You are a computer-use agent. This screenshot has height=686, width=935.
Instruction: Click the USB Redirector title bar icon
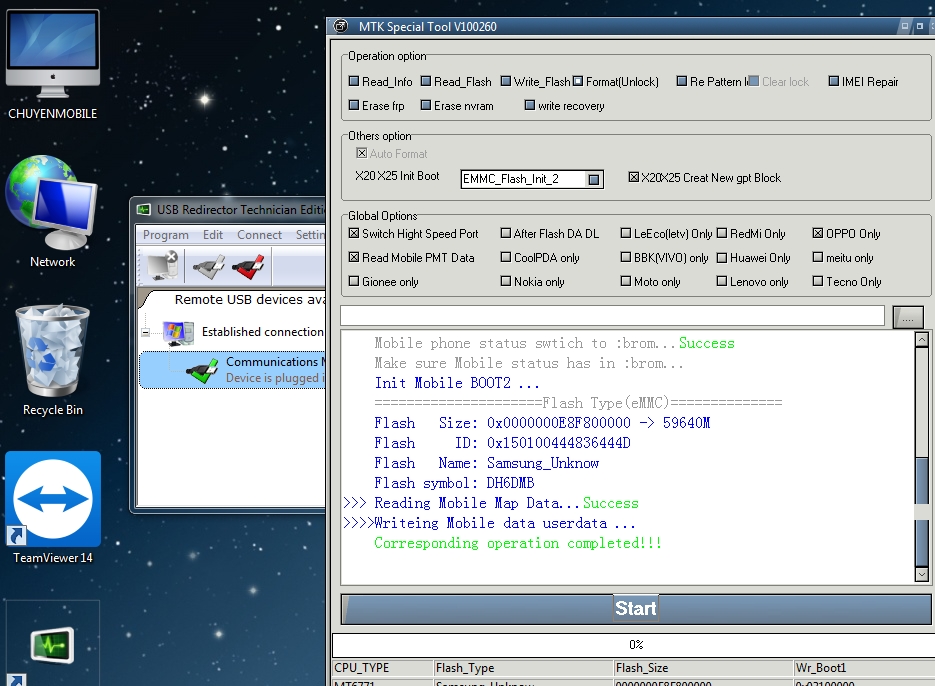click(x=144, y=209)
